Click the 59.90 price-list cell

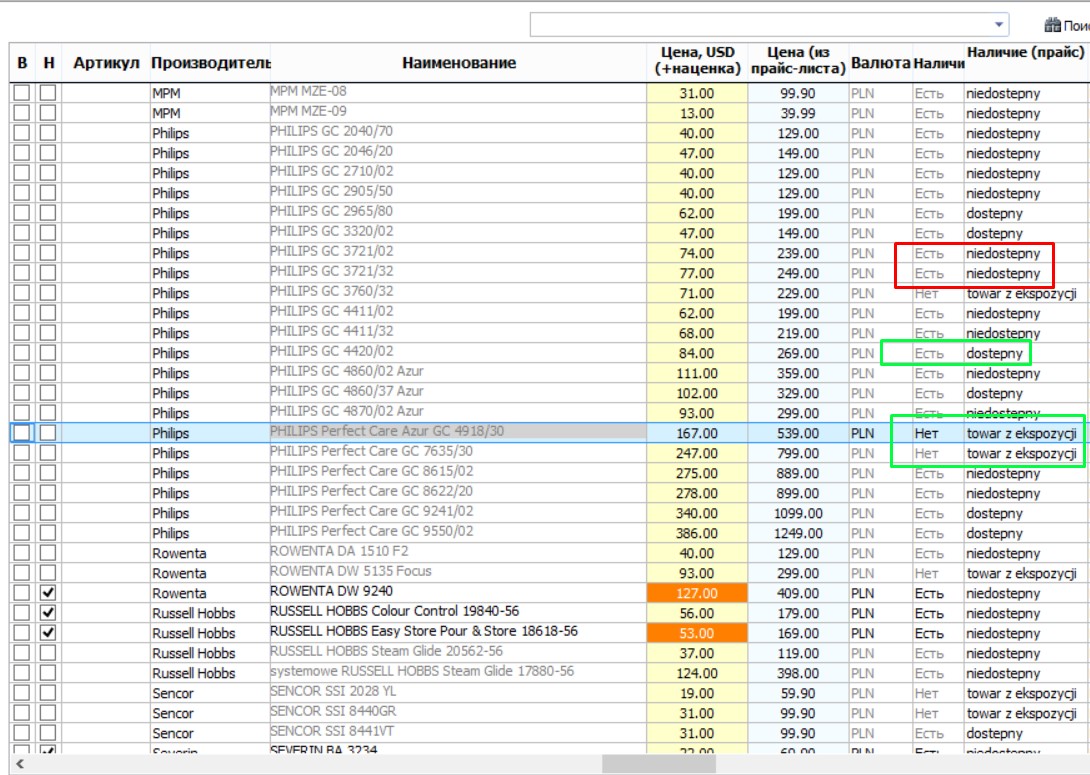798,693
